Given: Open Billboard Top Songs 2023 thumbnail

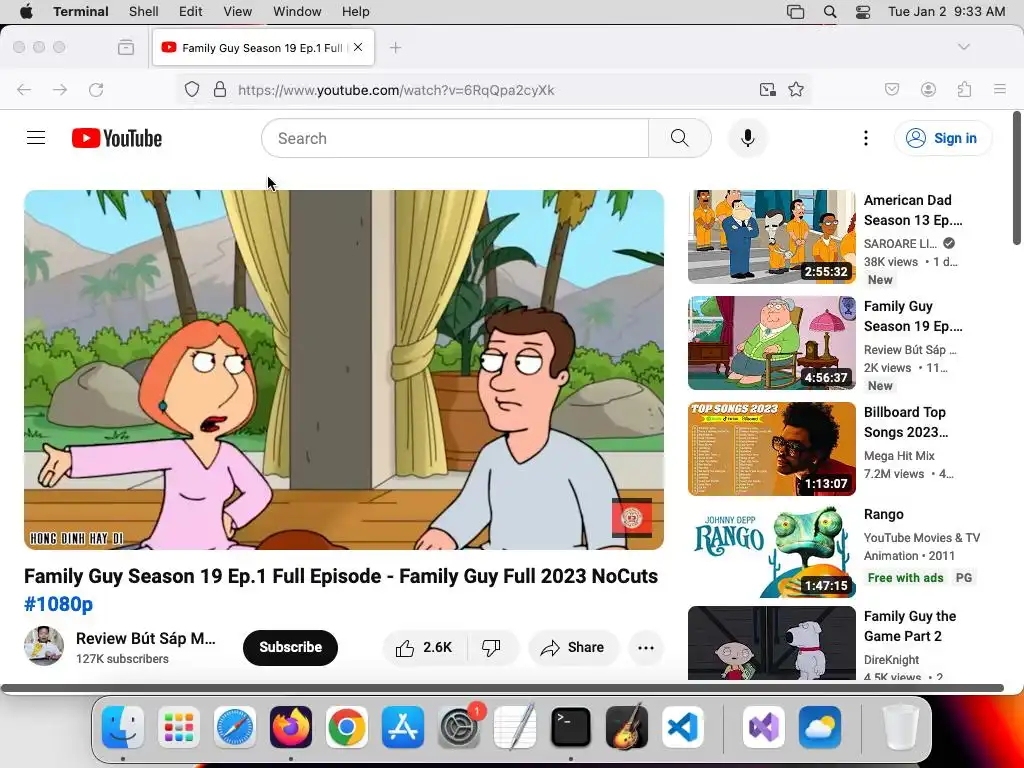Looking at the screenshot, I should pyautogui.click(x=771, y=449).
